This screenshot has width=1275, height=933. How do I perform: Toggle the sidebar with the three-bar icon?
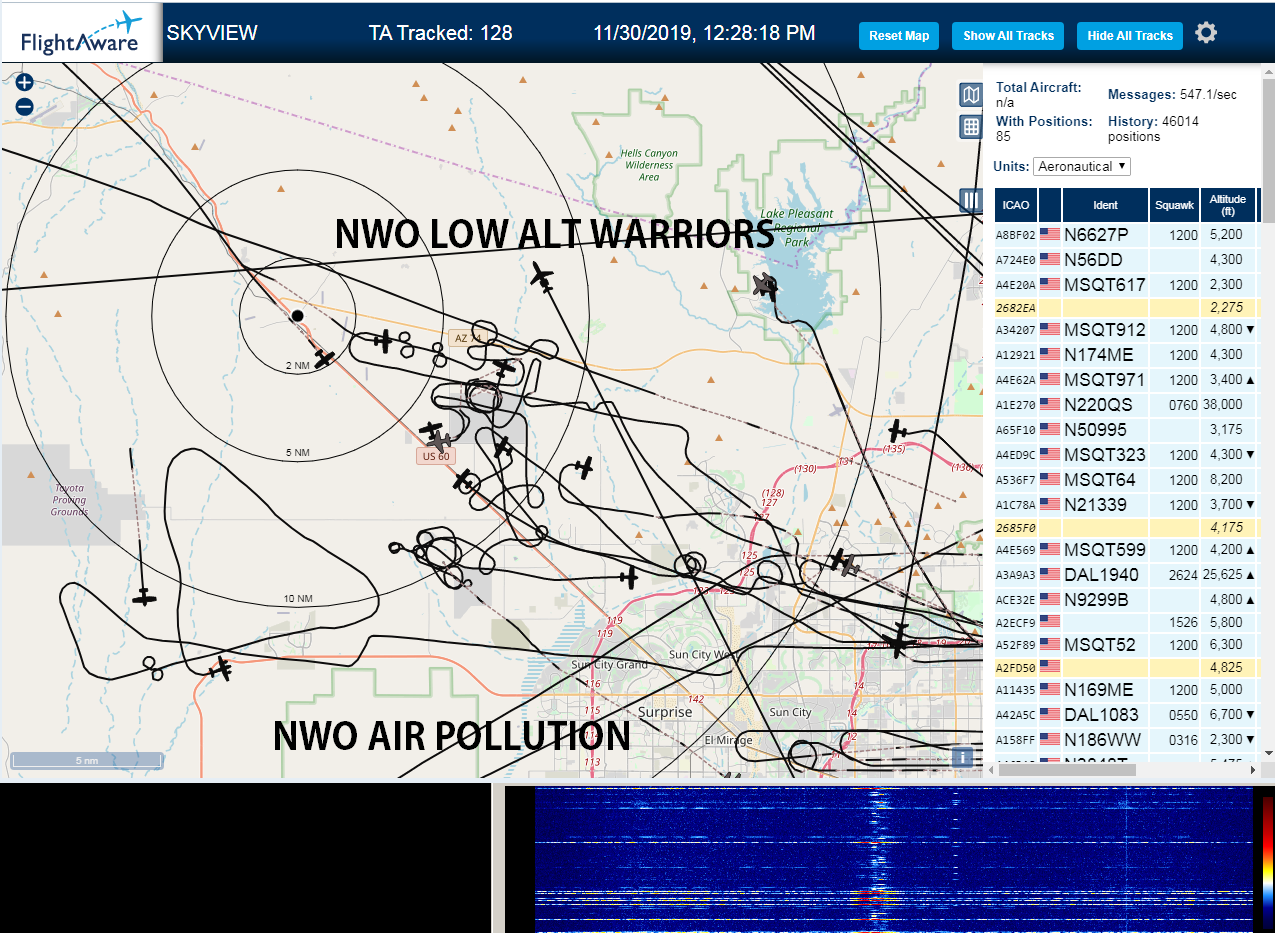click(970, 200)
